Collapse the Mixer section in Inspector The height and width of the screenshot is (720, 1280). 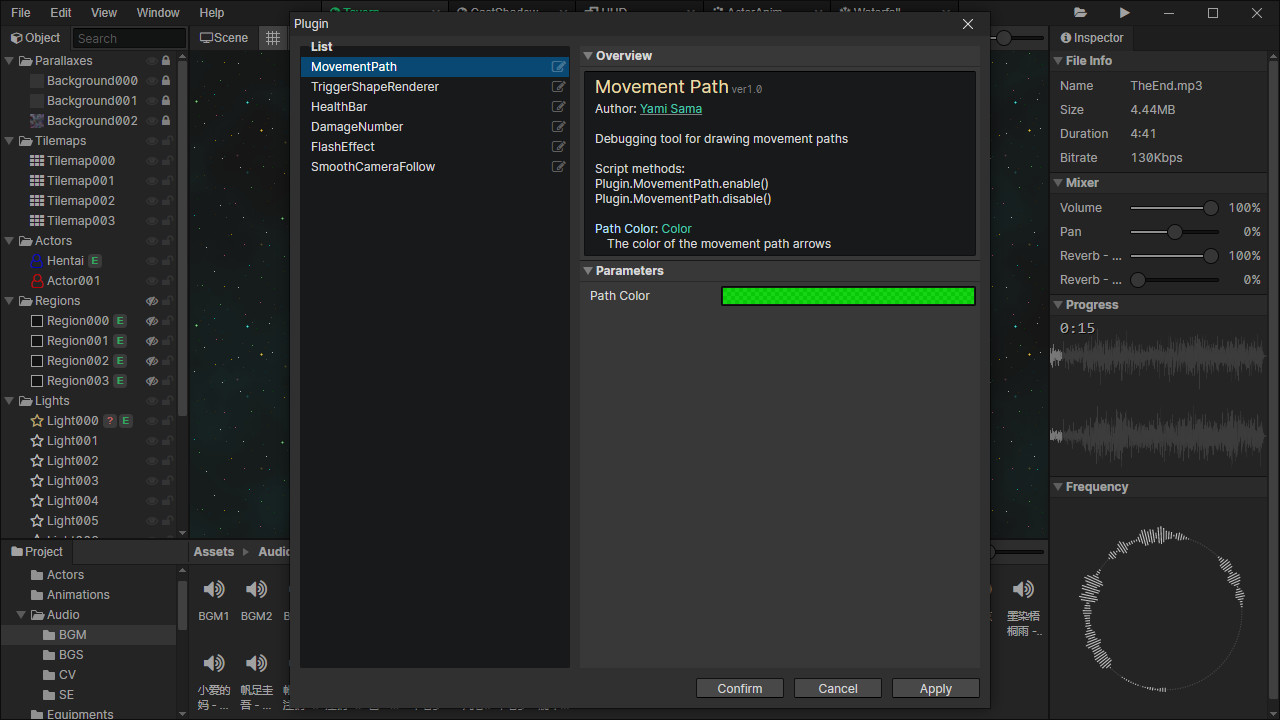1058,182
